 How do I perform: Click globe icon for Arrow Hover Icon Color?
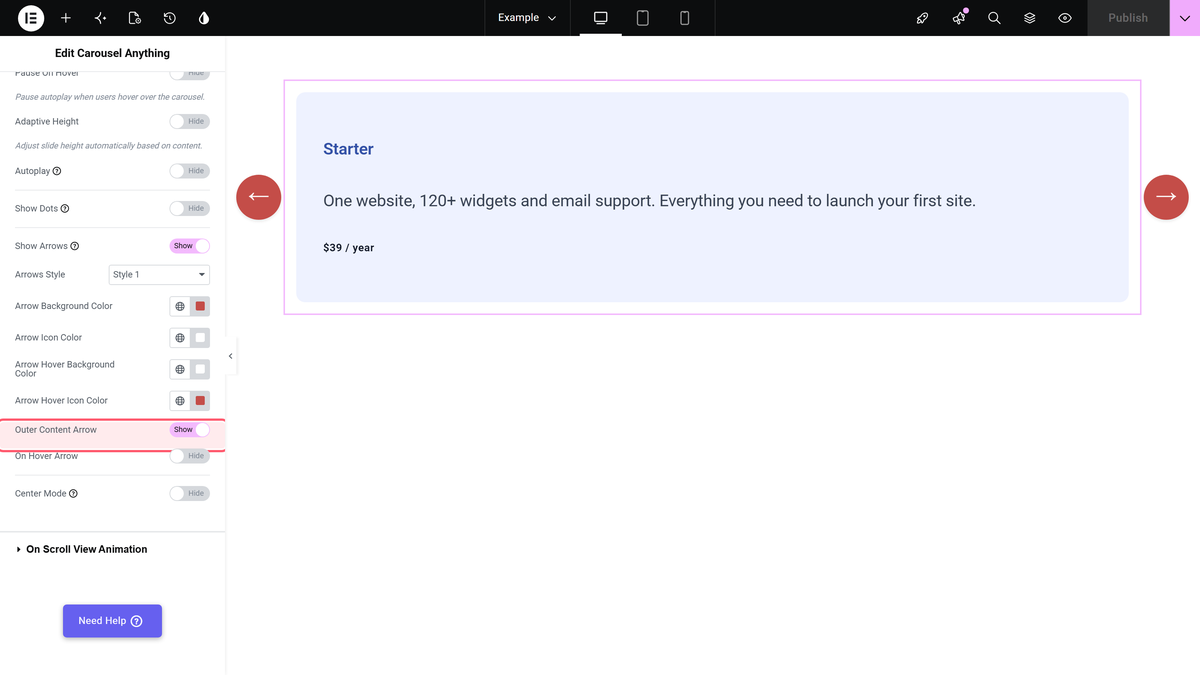[x=180, y=401]
